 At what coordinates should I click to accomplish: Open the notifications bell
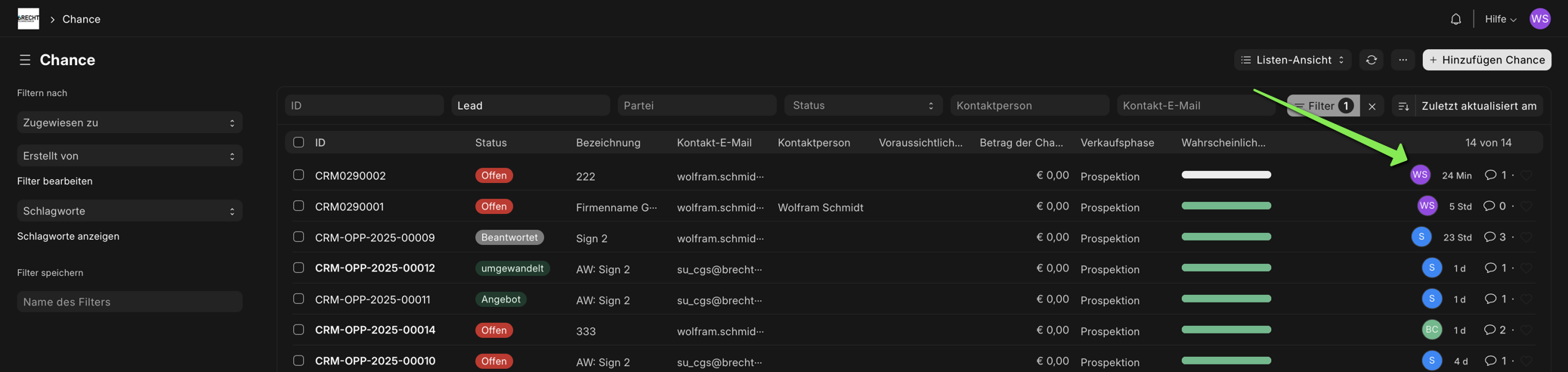coord(1455,19)
